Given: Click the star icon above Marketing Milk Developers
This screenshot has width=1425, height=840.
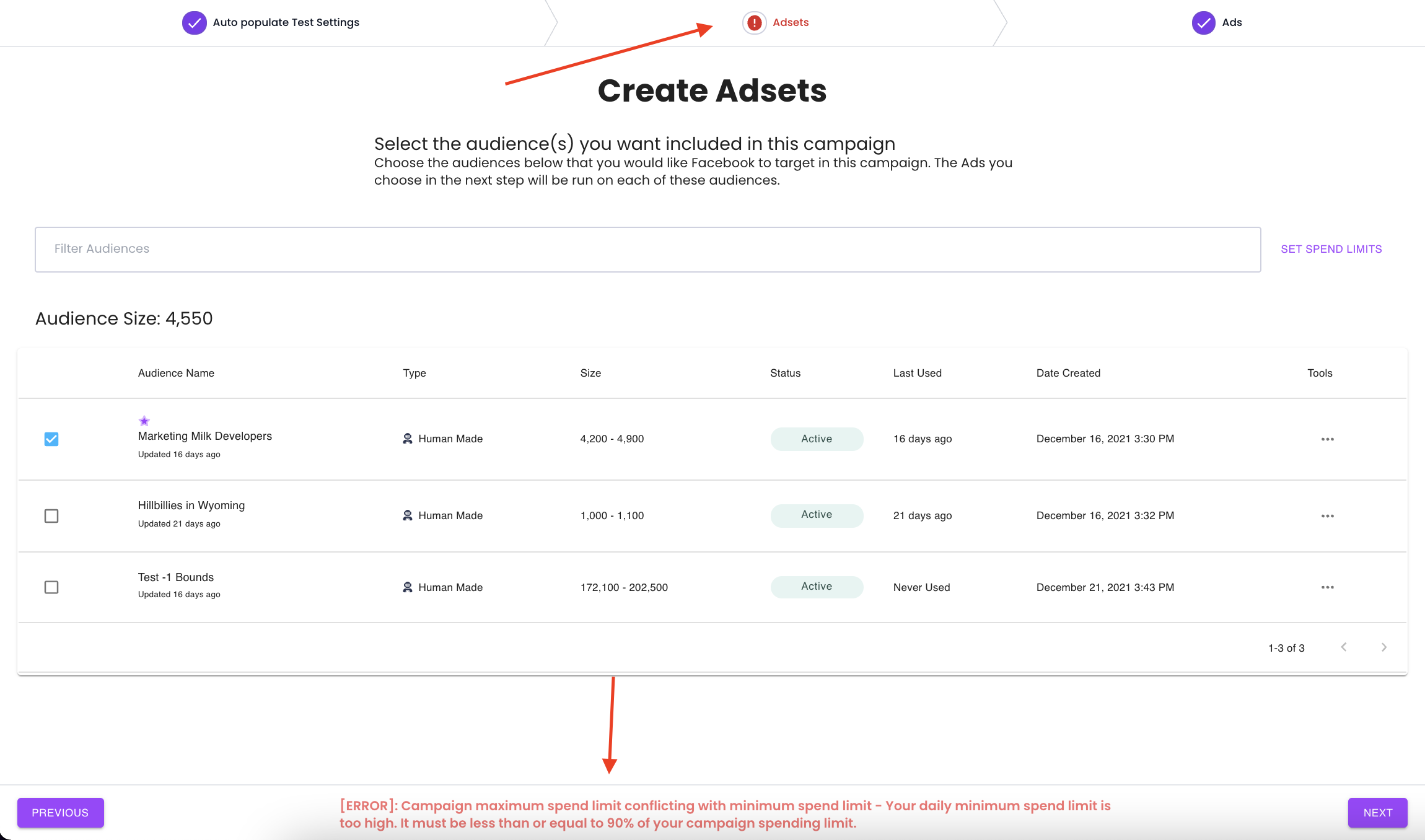Looking at the screenshot, I should (144, 421).
